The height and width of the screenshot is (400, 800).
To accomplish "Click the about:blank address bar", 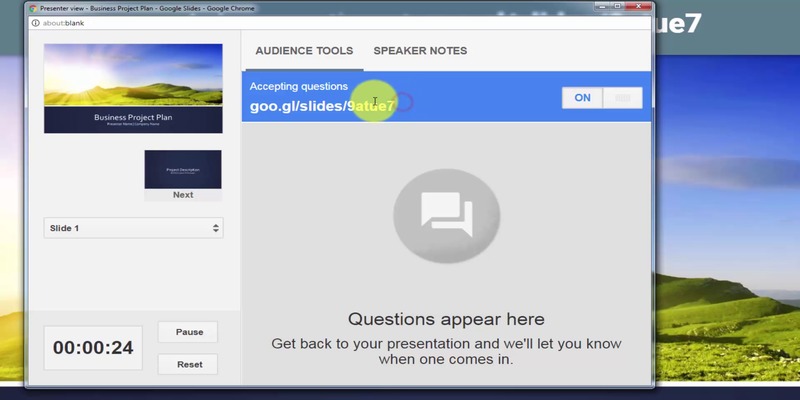I will click(x=300, y=21).
